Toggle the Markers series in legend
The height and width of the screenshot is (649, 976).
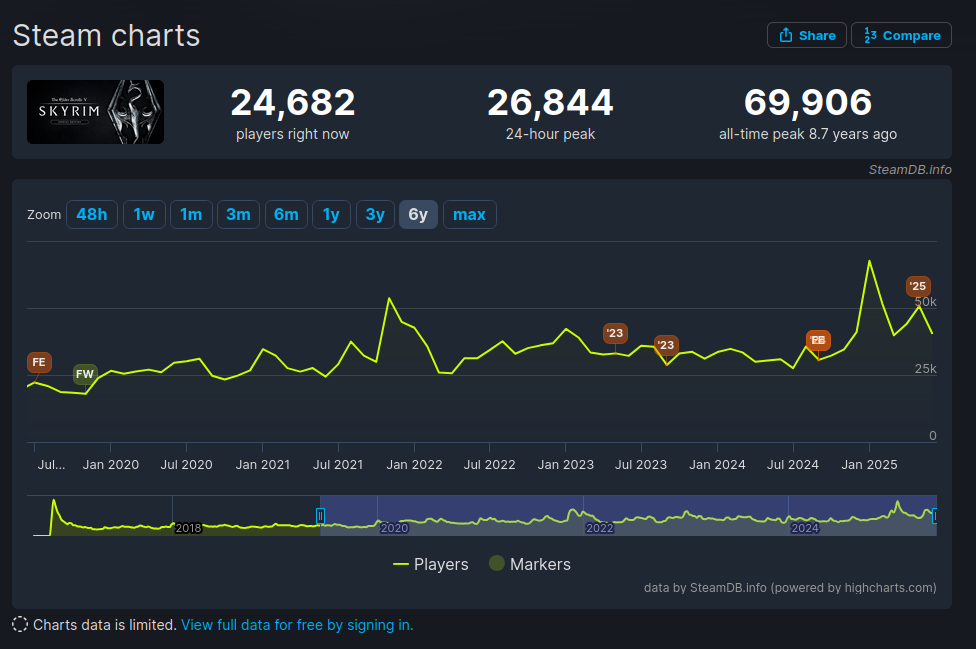pos(530,564)
